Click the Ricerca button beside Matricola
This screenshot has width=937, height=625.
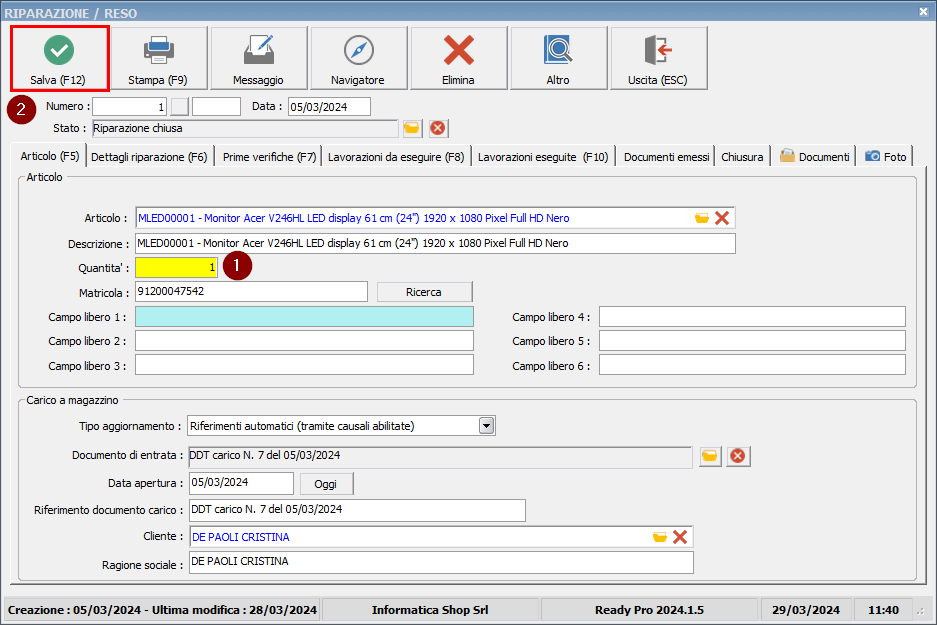[424, 292]
